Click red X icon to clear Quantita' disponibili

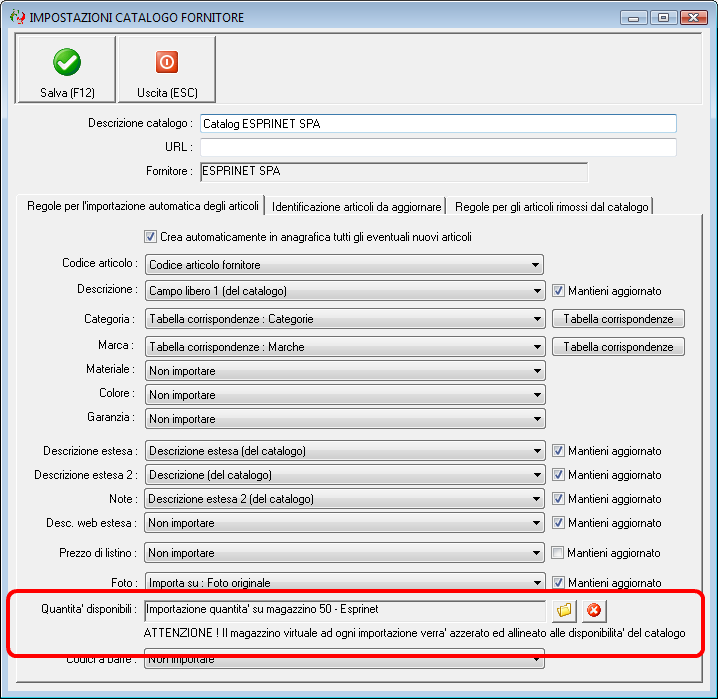tap(594, 611)
